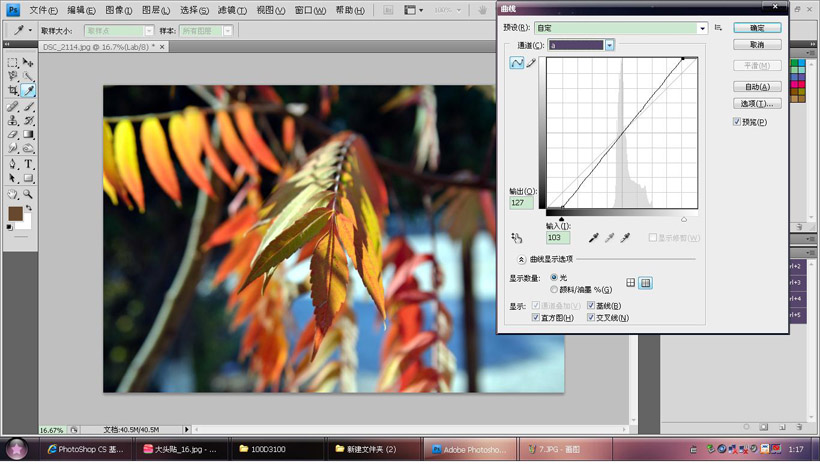Image resolution: width=820 pixels, height=467 pixels.
Task: Select the Hand tool in toolbox
Action: point(13,195)
